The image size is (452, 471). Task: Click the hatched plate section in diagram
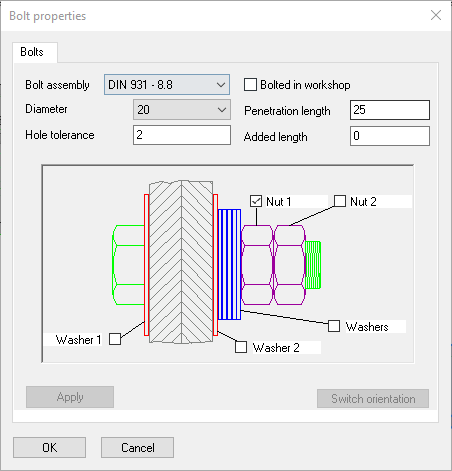coord(181,262)
